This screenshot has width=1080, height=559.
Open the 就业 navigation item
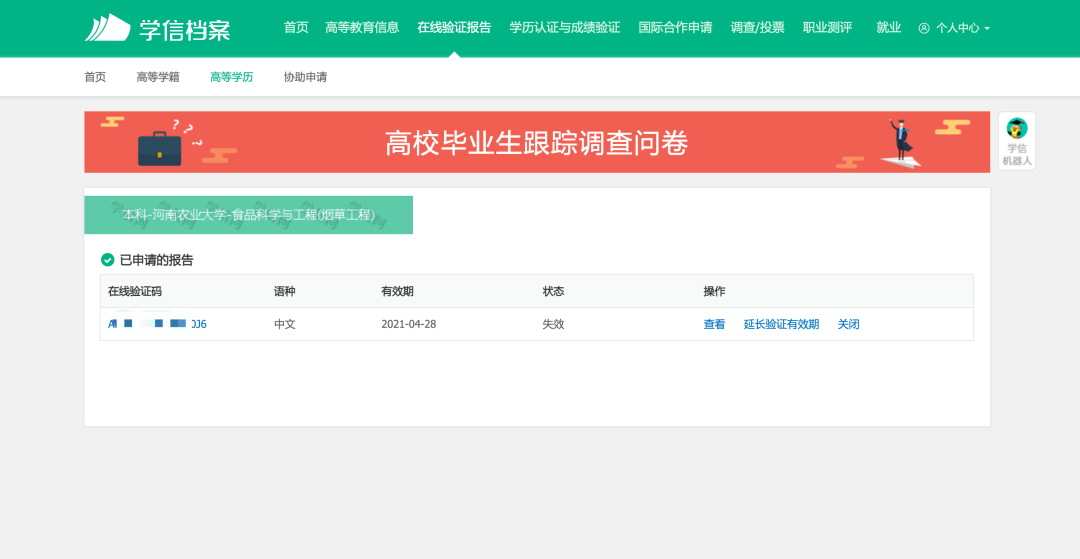888,28
